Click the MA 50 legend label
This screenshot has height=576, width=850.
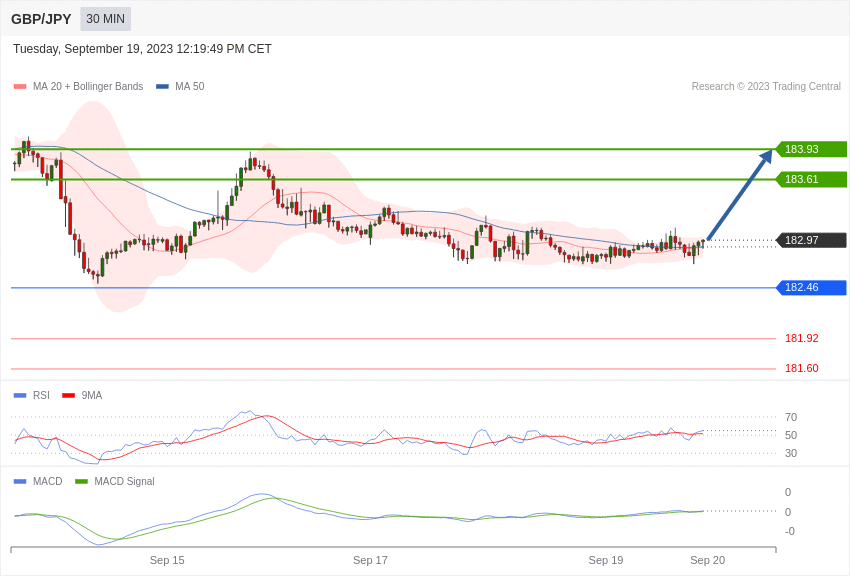190,86
